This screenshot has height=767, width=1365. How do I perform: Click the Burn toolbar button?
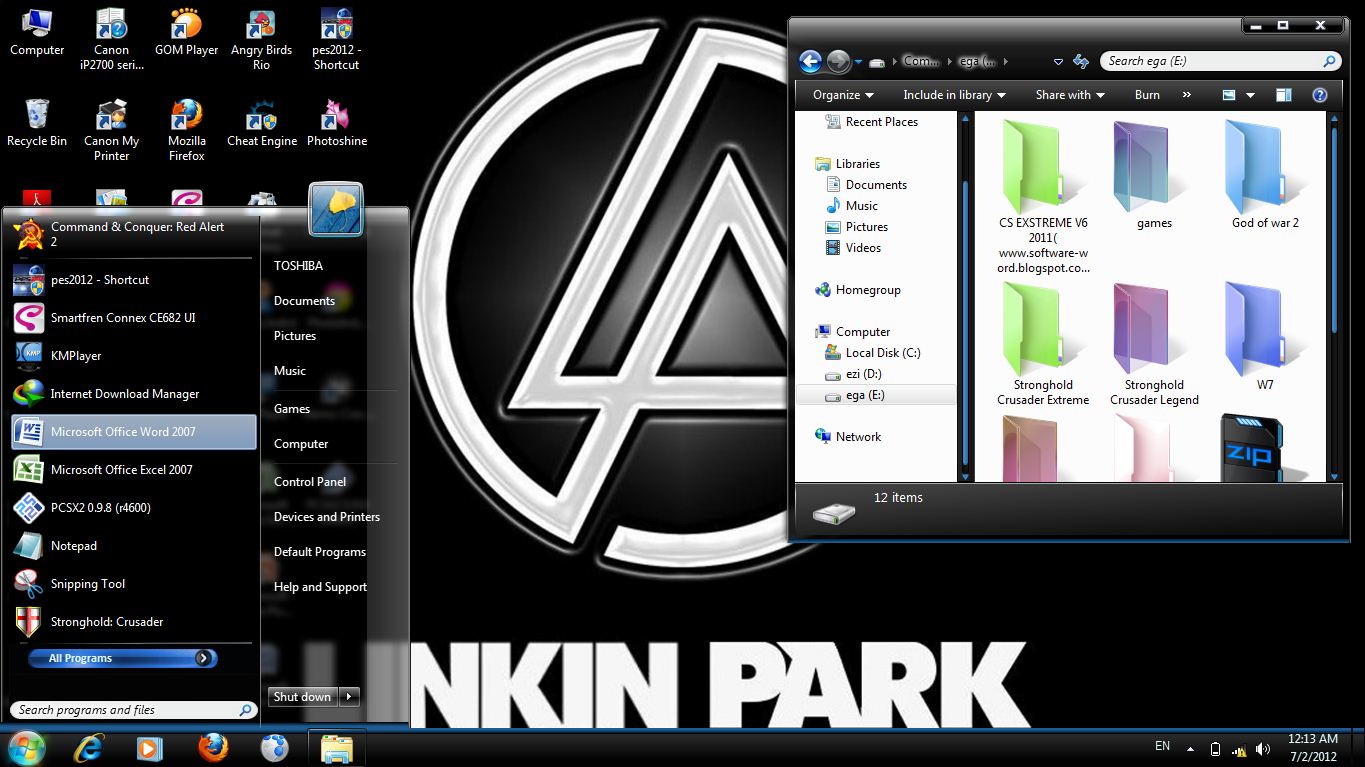click(1147, 95)
